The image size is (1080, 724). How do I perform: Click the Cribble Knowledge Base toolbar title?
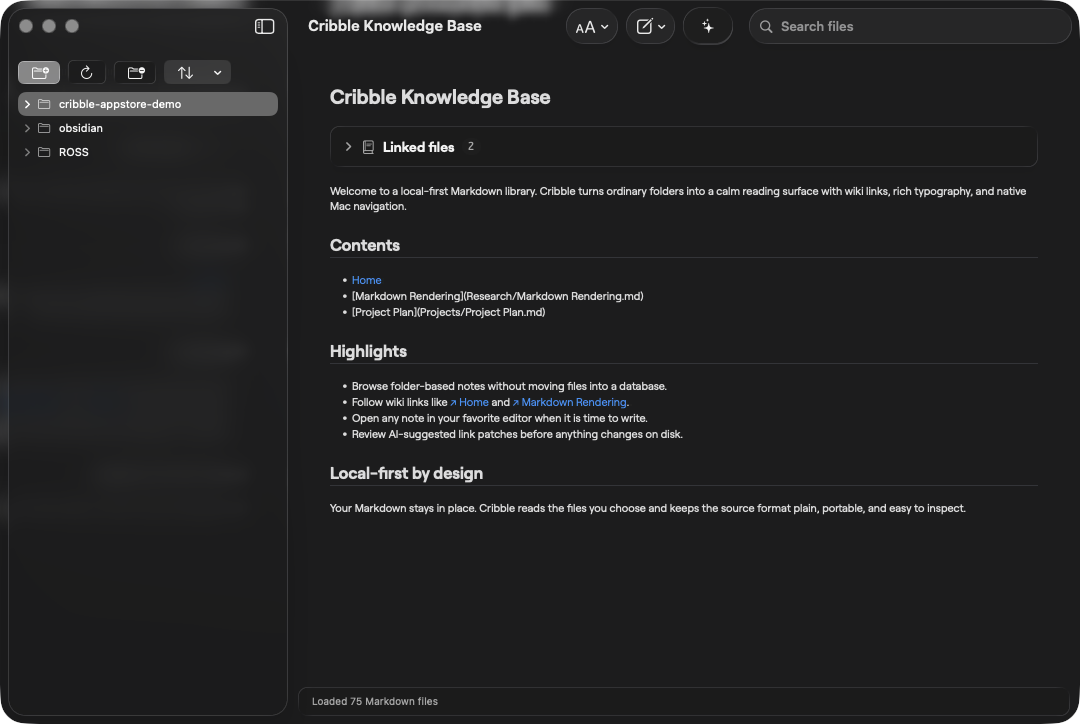pos(395,26)
